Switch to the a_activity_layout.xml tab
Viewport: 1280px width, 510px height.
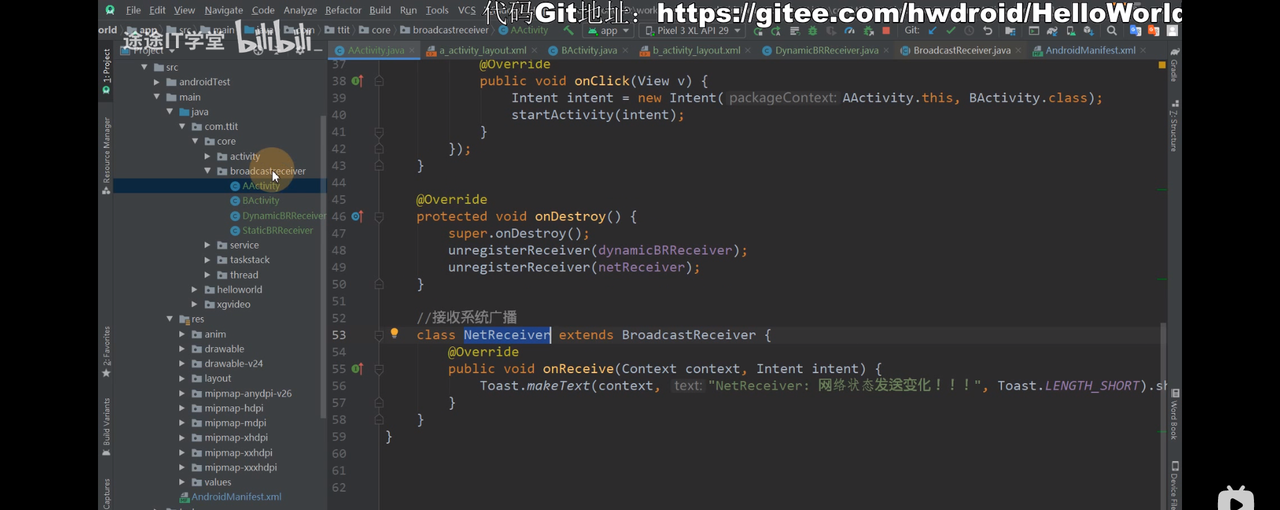[483, 50]
